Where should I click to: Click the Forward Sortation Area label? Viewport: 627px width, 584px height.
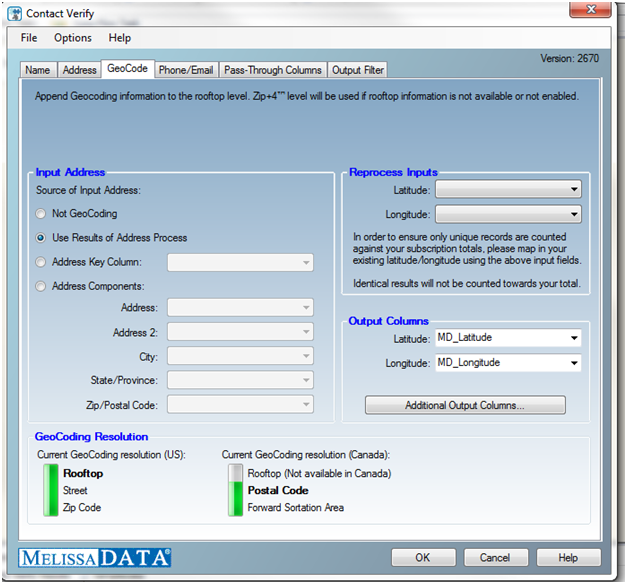click(296, 508)
